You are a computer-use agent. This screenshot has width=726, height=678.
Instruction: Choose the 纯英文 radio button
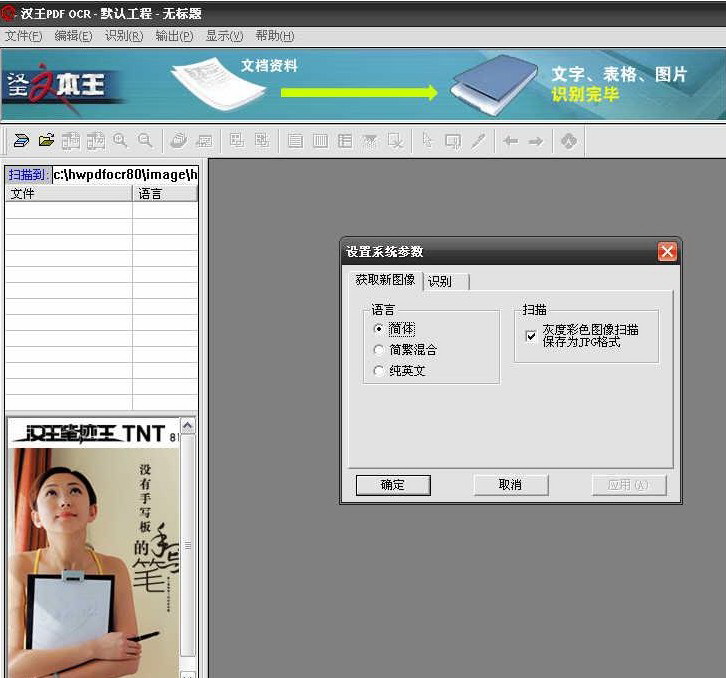coord(379,370)
